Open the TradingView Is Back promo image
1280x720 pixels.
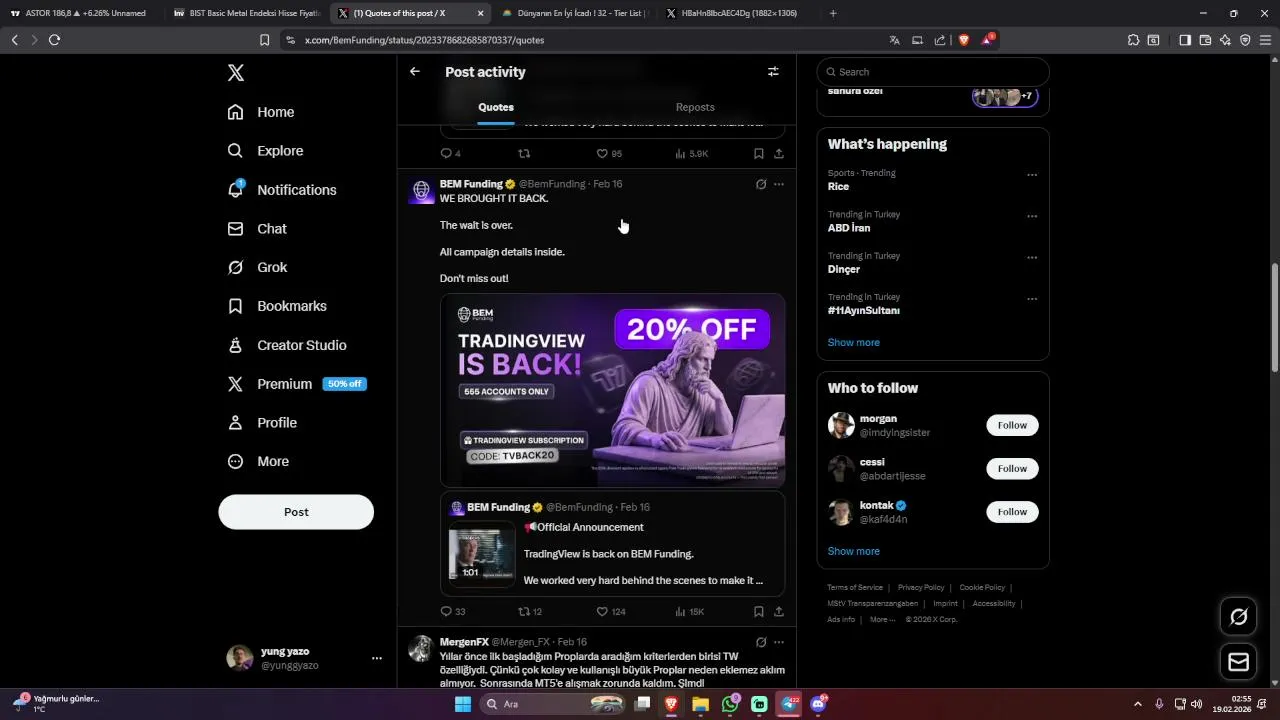pos(612,390)
